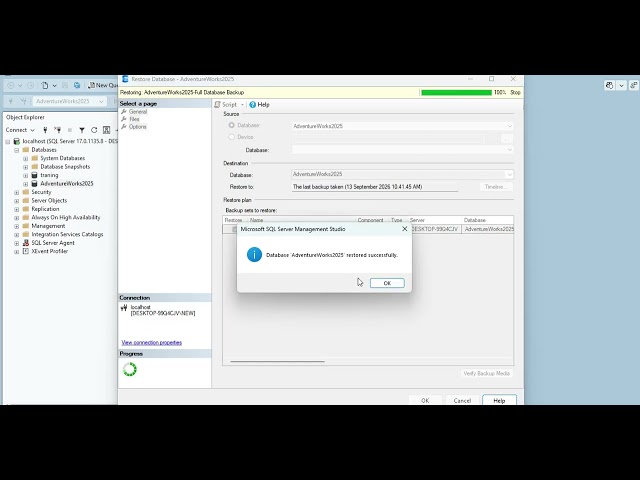Viewport: 640px width, 480px height.
Task: Click the New Item page icon in main toolbar
Action: coord(44,85)
